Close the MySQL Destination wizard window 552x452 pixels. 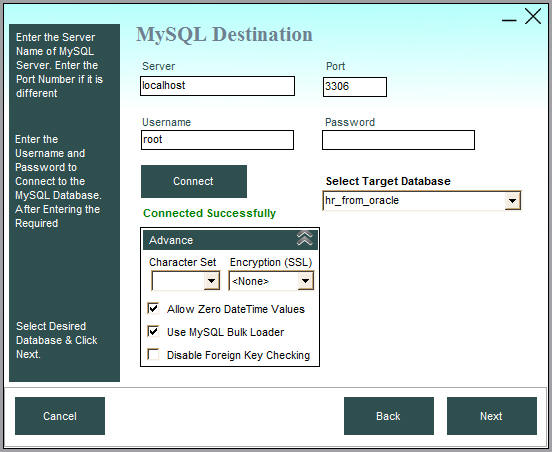[x=533, y=16]
